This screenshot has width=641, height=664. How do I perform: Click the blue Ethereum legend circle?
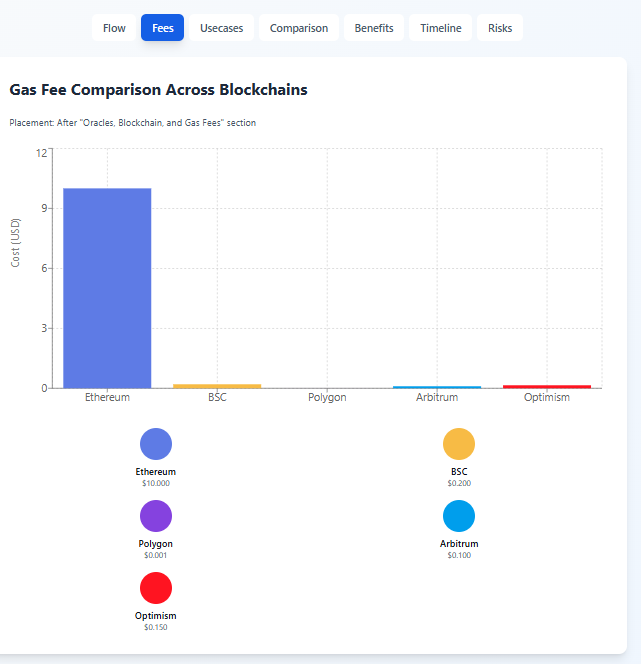point(156,444)
